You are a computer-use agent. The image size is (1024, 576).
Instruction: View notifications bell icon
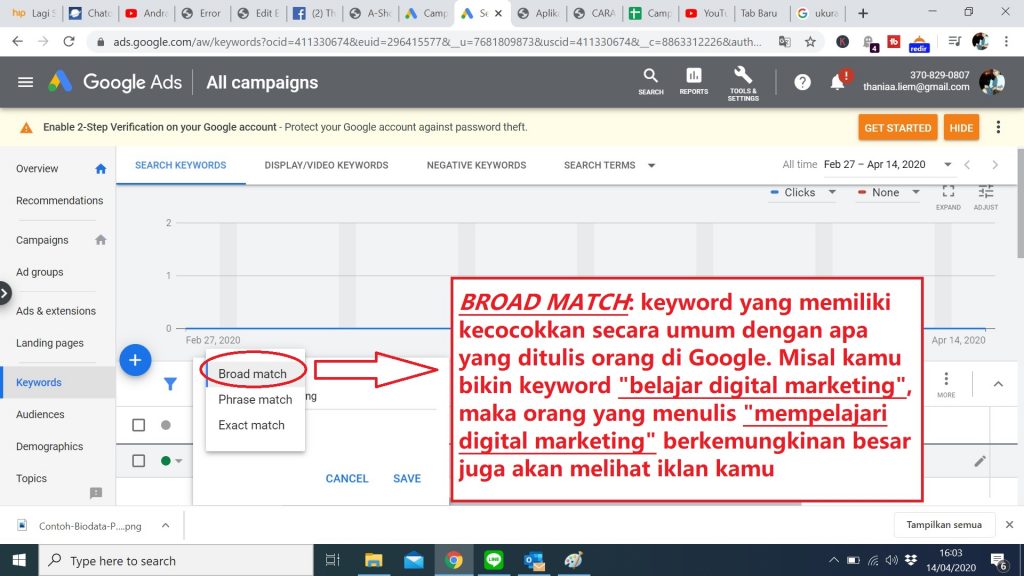[x=838, y=82]
